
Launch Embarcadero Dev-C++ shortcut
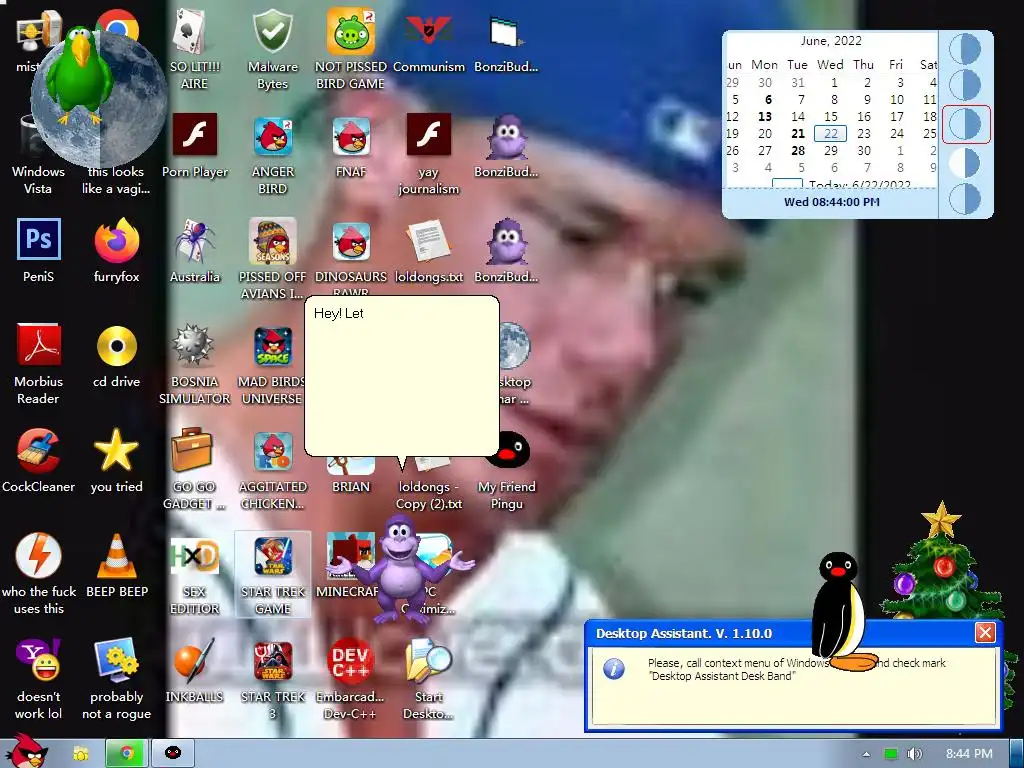click(x=351, y=680)
